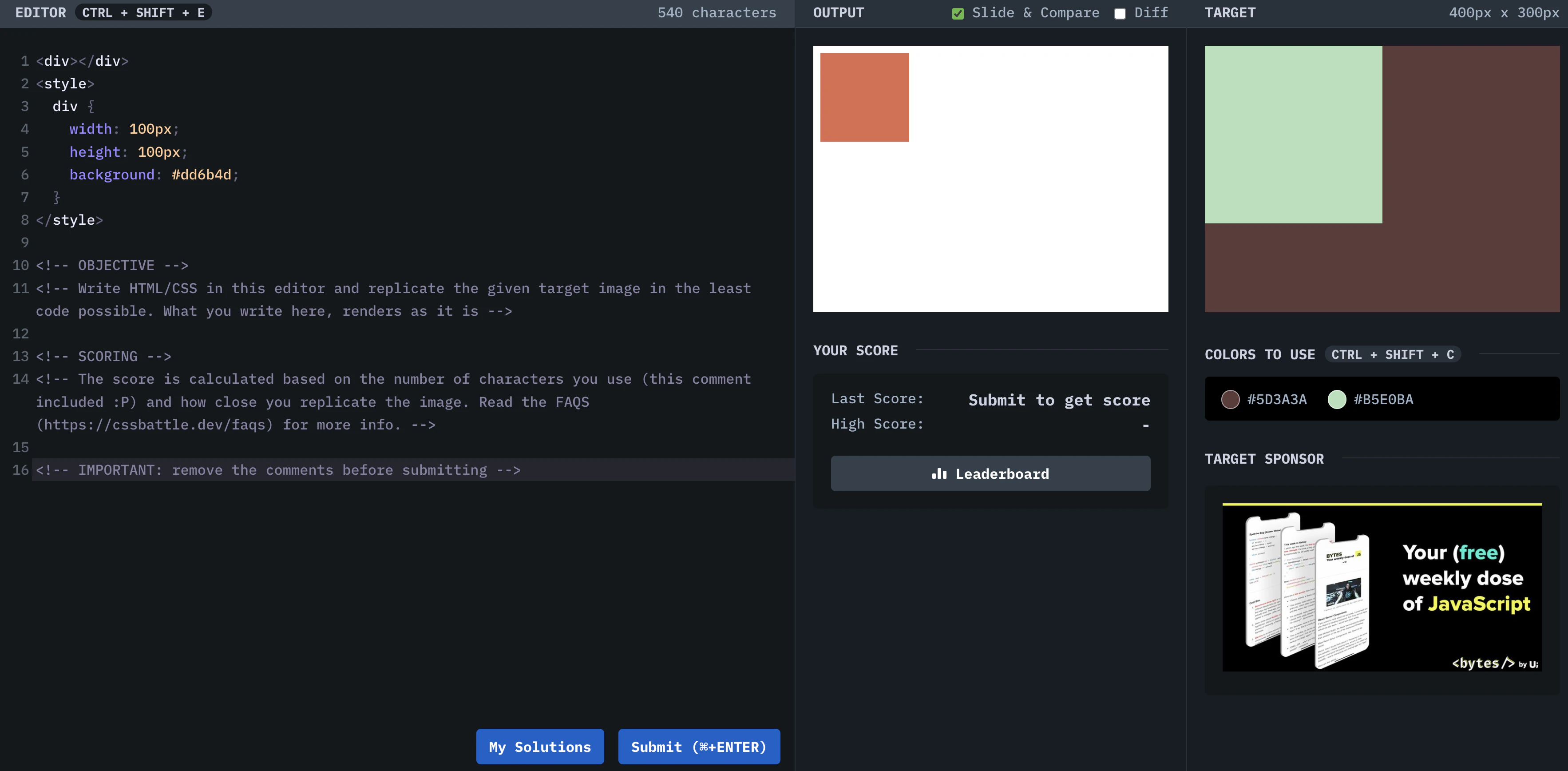
Task: Click the 'Submit to get score' text
Action: 1059,400
